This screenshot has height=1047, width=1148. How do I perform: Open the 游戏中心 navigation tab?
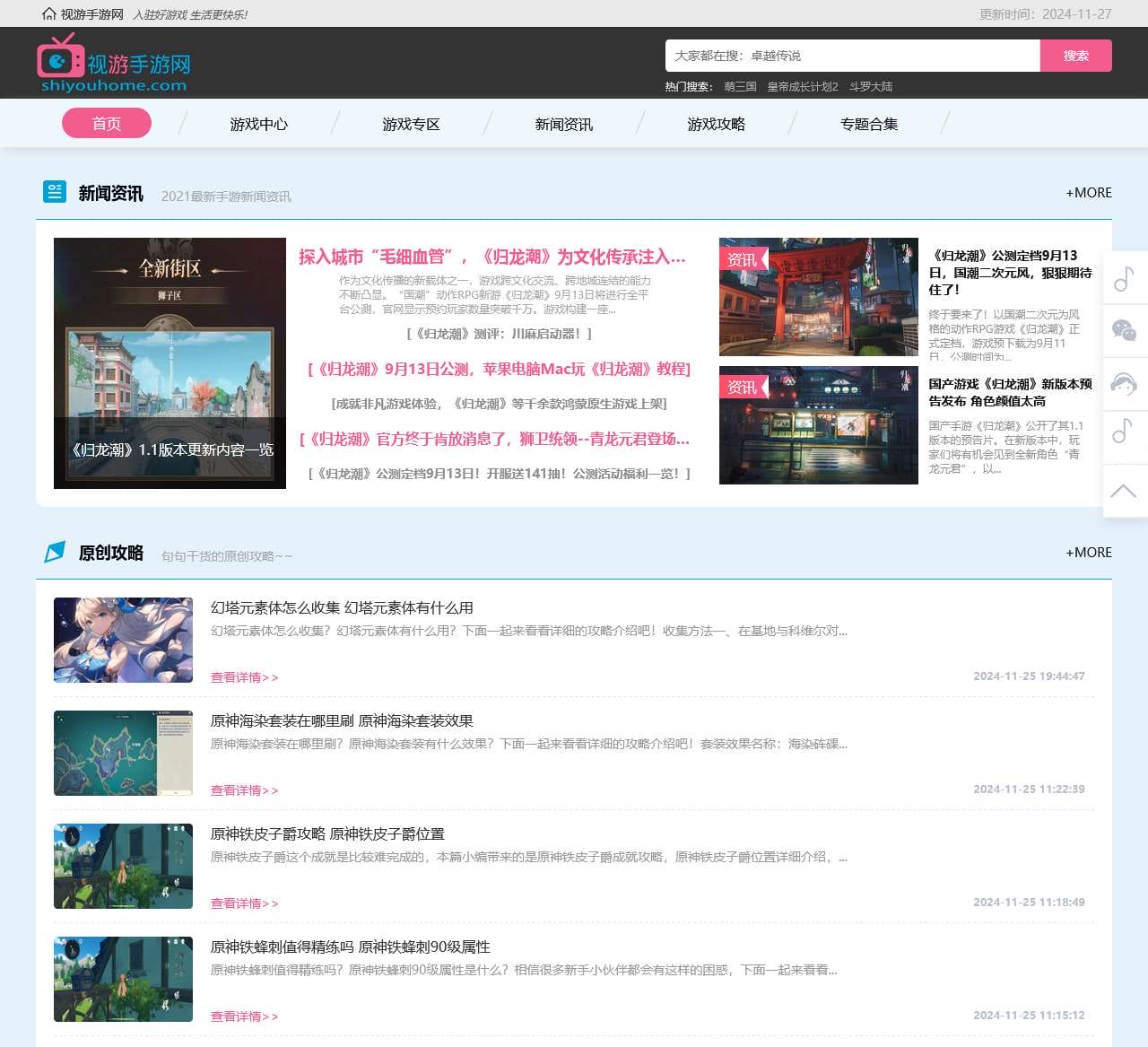click(x=258, y=125)
